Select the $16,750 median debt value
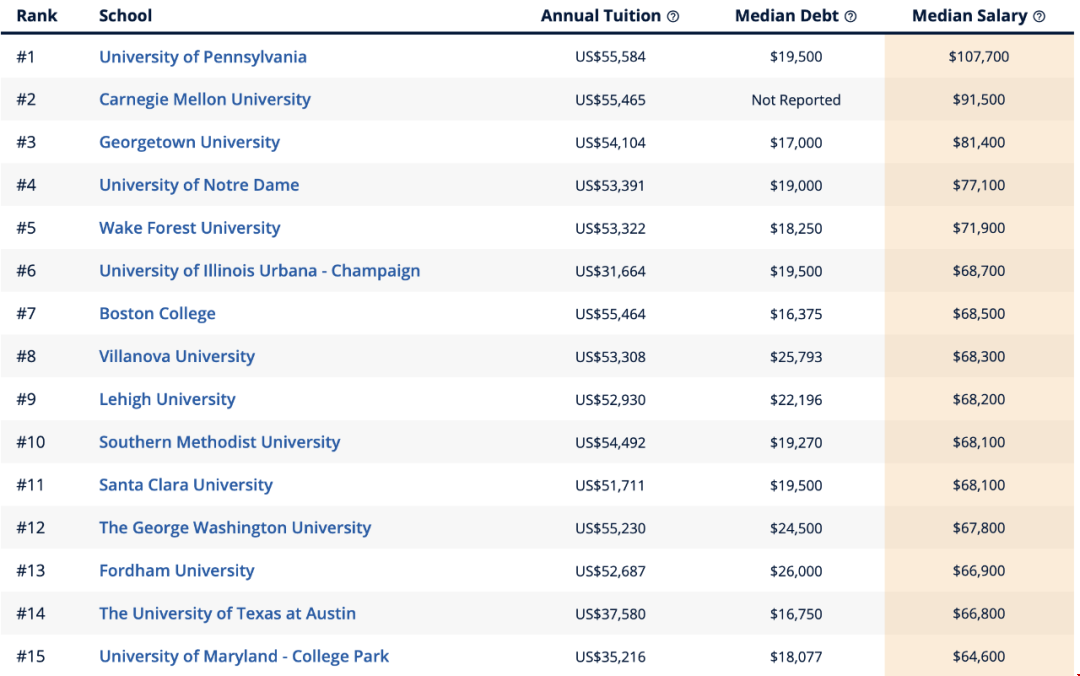Image resolution: width=1080 pixels, height=676 pixels. [796, 614]
